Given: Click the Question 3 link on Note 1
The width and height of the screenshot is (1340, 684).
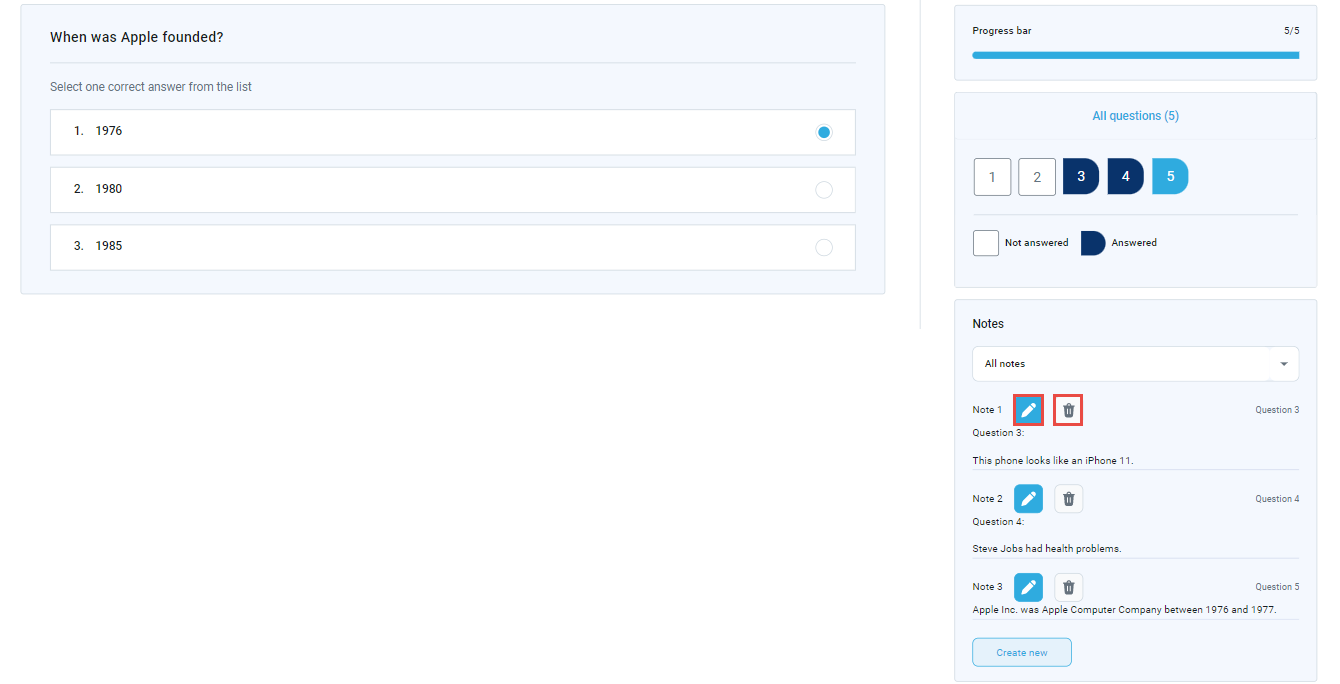Looking at the screenshot, I should pos(1277,410).
